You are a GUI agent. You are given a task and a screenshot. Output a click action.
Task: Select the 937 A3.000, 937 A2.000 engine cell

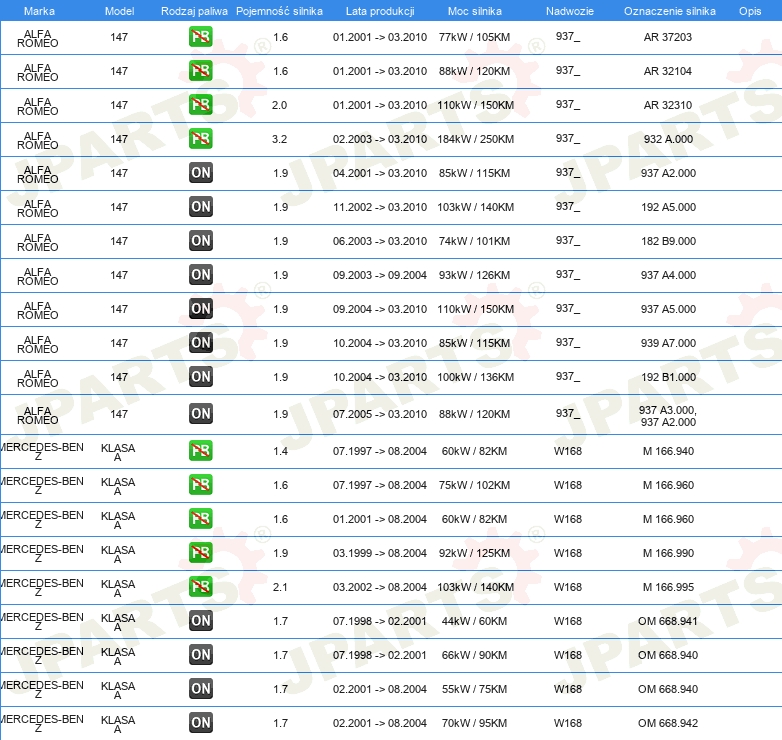(x=668, y=416)
